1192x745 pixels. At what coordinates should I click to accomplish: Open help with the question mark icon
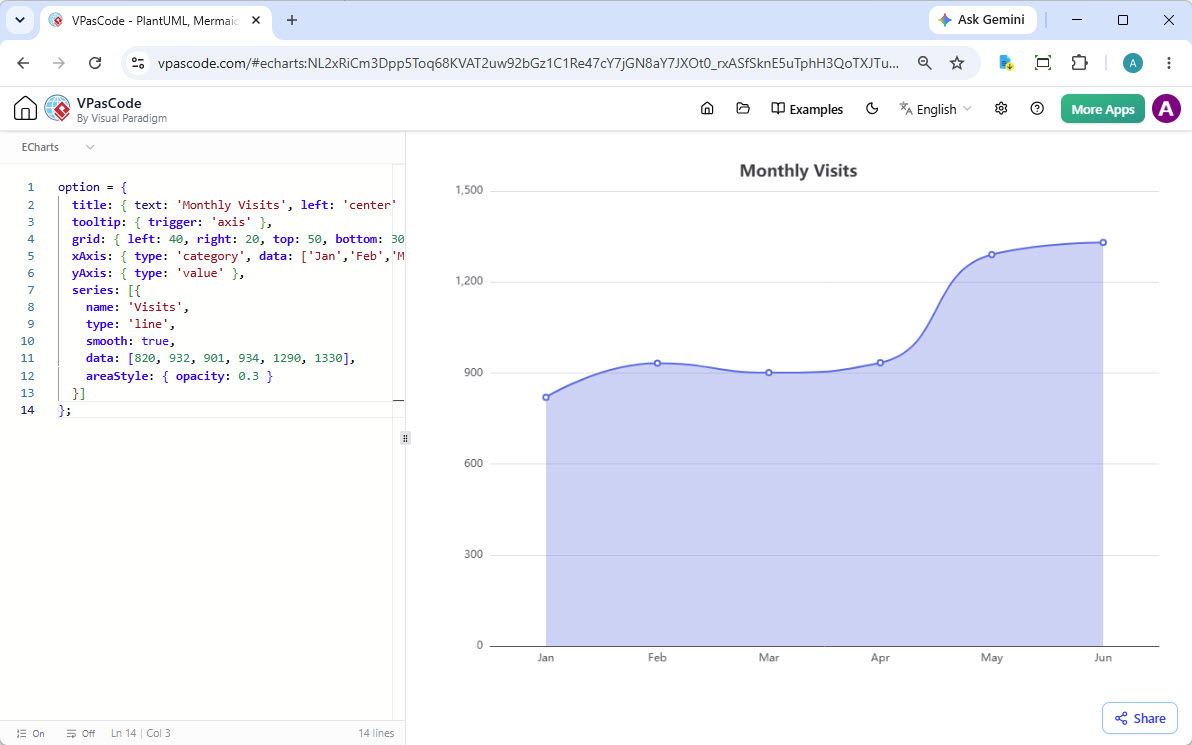tap(1037, 109)
